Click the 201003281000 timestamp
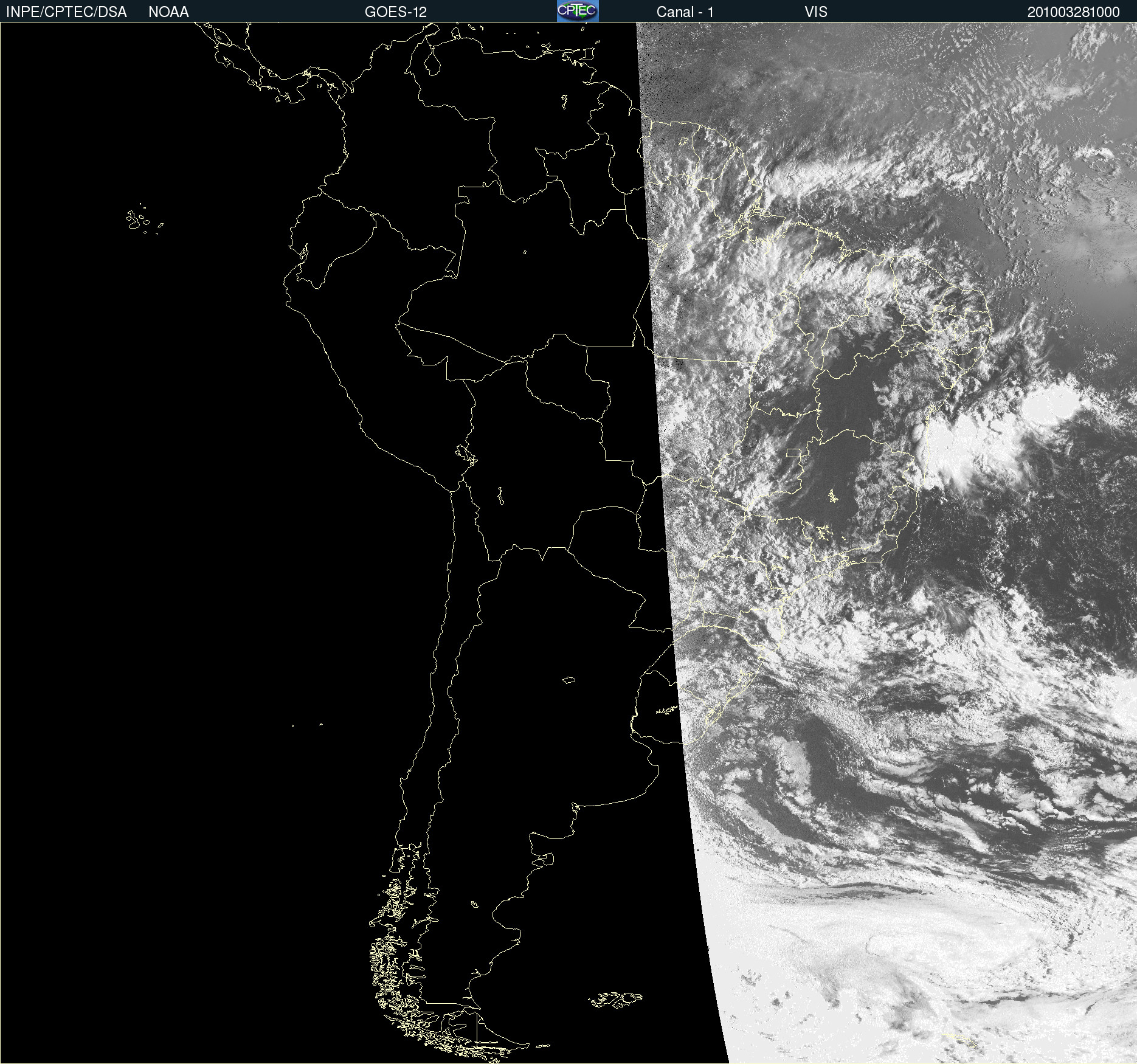Screen dimensions: 1137x1064 click(1073, 12)
